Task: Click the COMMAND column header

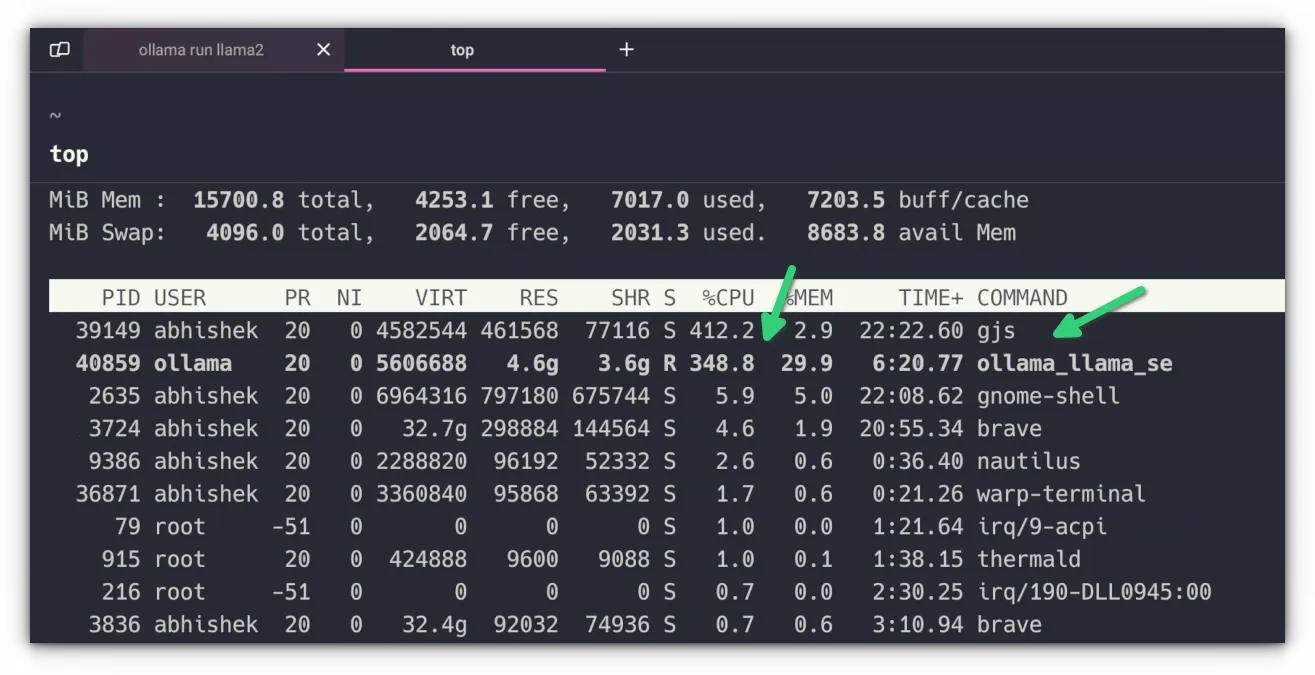Action: 1022,297
